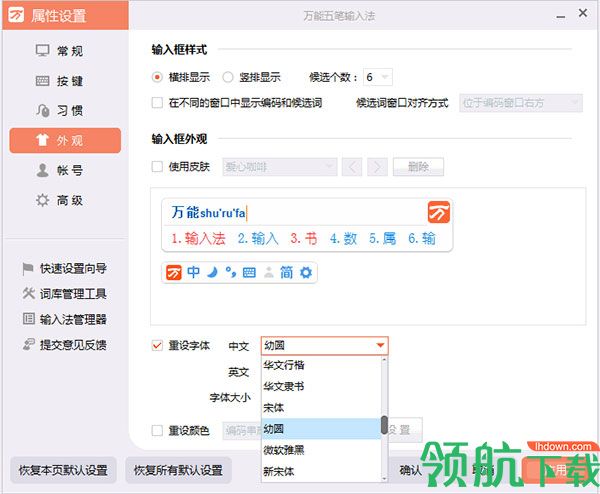
Task: Click candidate 1. 输入法 in preview
Action: [198, 239]
